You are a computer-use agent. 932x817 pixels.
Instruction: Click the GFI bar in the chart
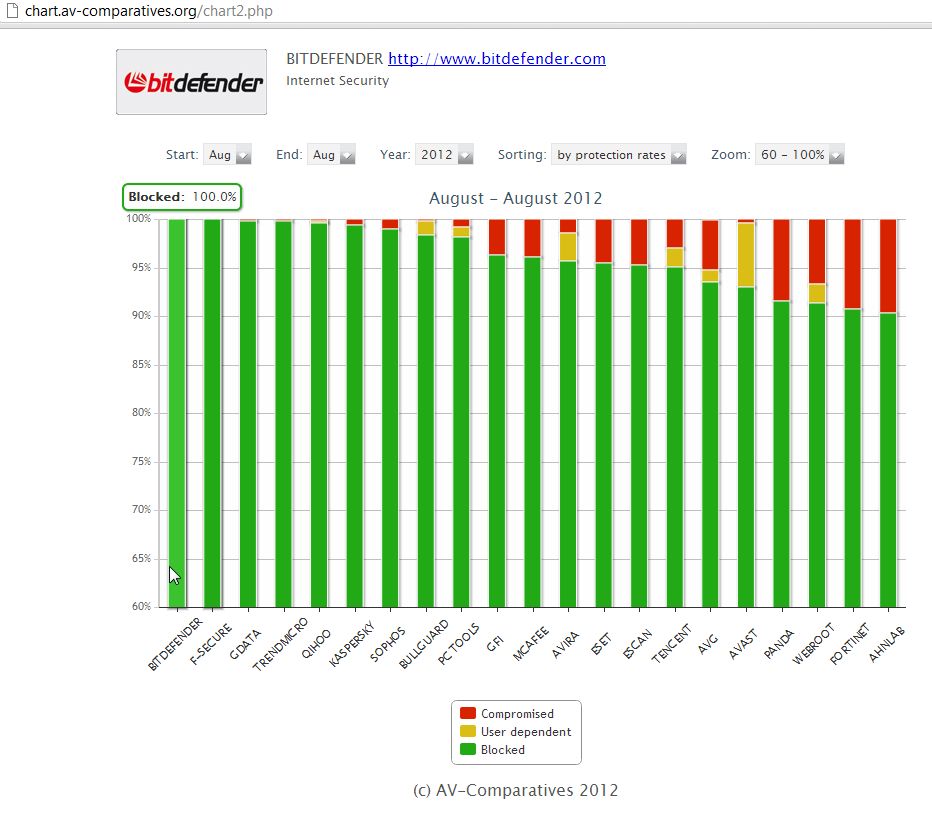click(x=497, y=413)
